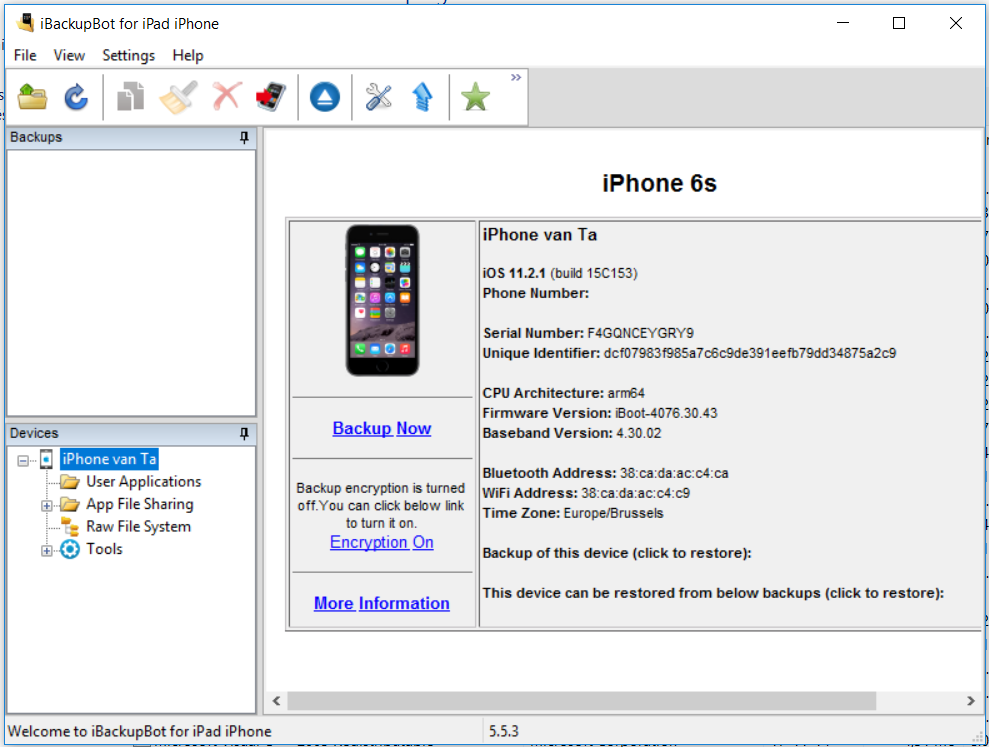The image size is (989, 747).
Task: Click the blue upward arrow toolbar icon
Action: coord(422,97)
